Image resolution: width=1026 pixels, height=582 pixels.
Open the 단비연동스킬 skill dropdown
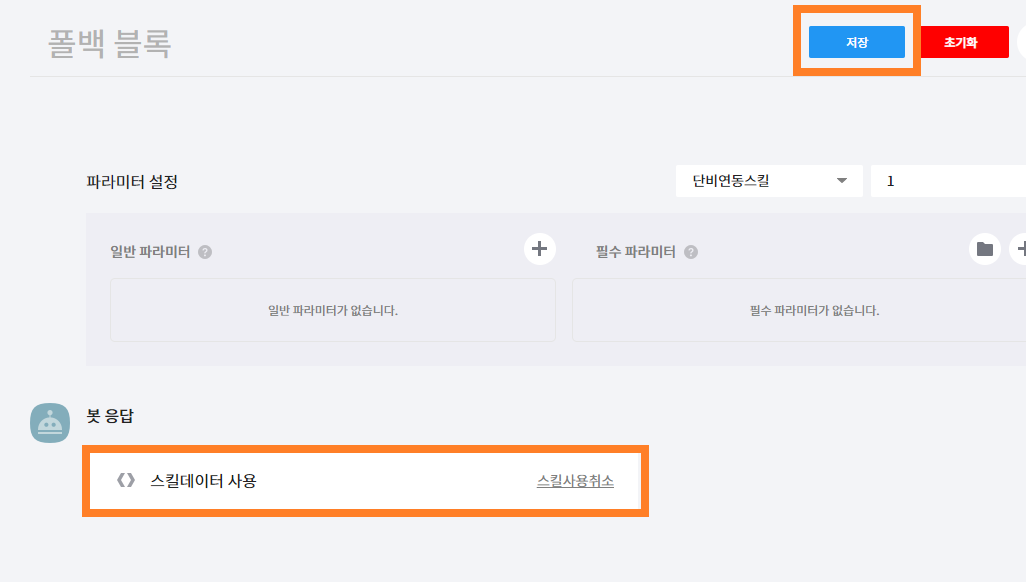point(769,181)
